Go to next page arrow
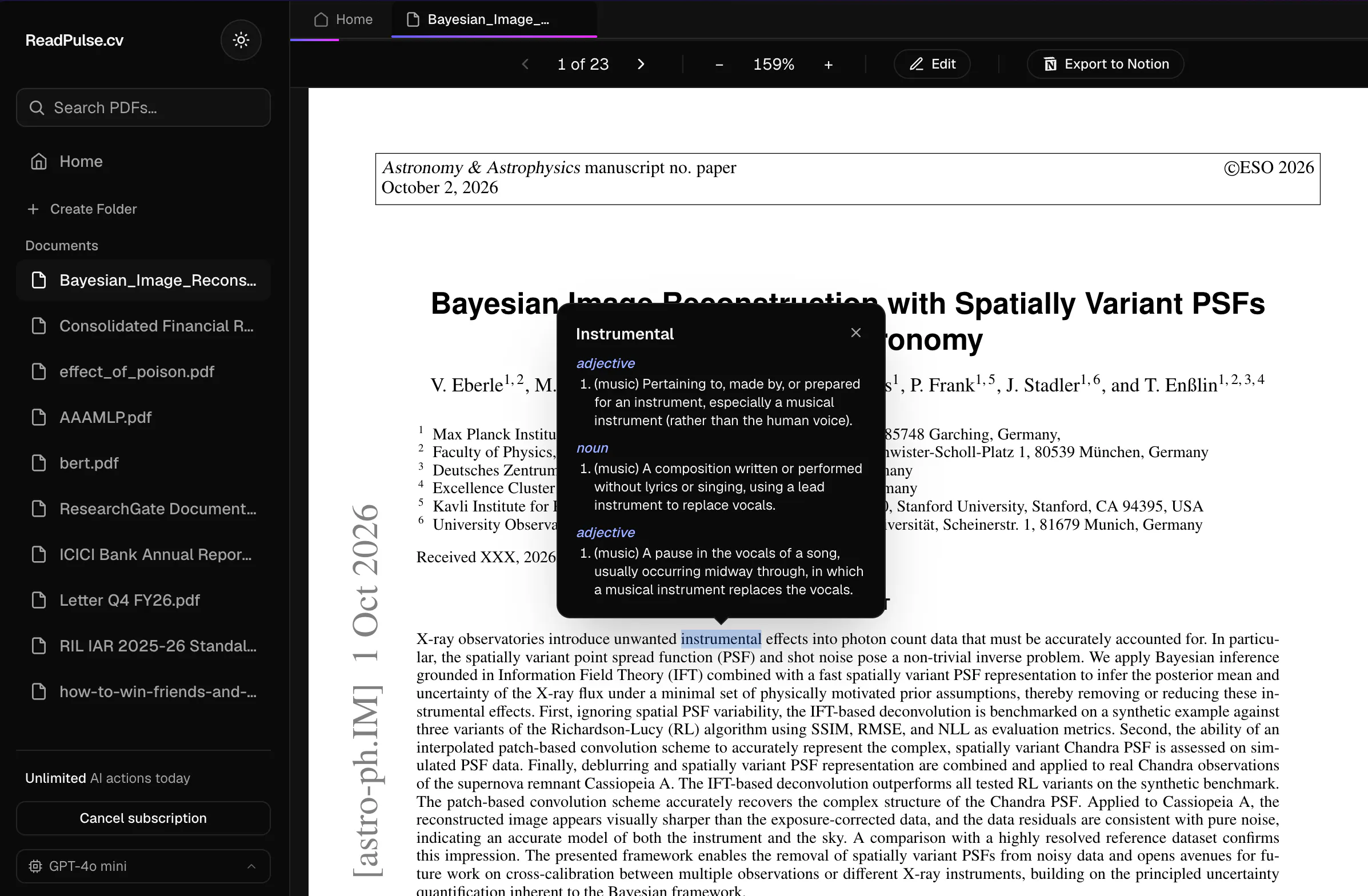This screenshot has height=896, width=1368. click(641, 65)
